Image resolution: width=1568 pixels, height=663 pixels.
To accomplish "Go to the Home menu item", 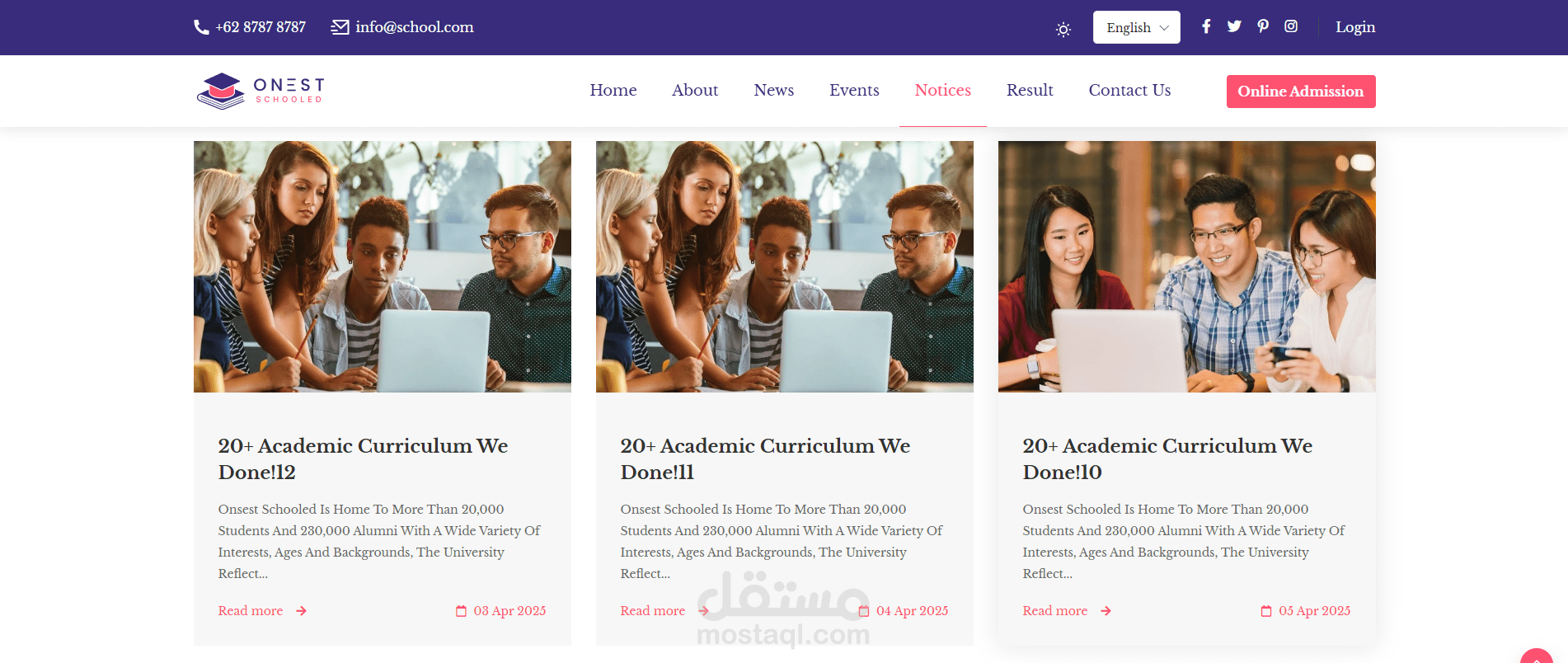I will pos(613,90).
